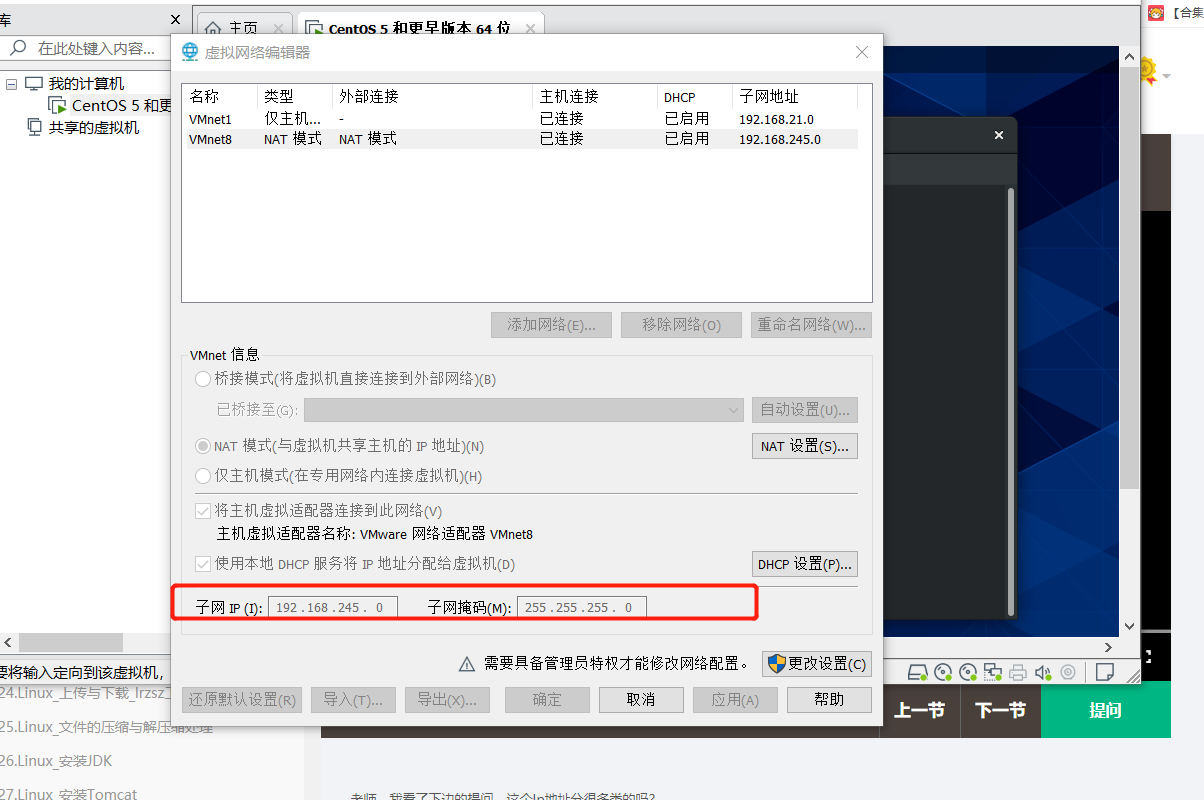This screenshot has width=1204, height=800.
Task: Click the External Connection column header
Action: point(432,97)
